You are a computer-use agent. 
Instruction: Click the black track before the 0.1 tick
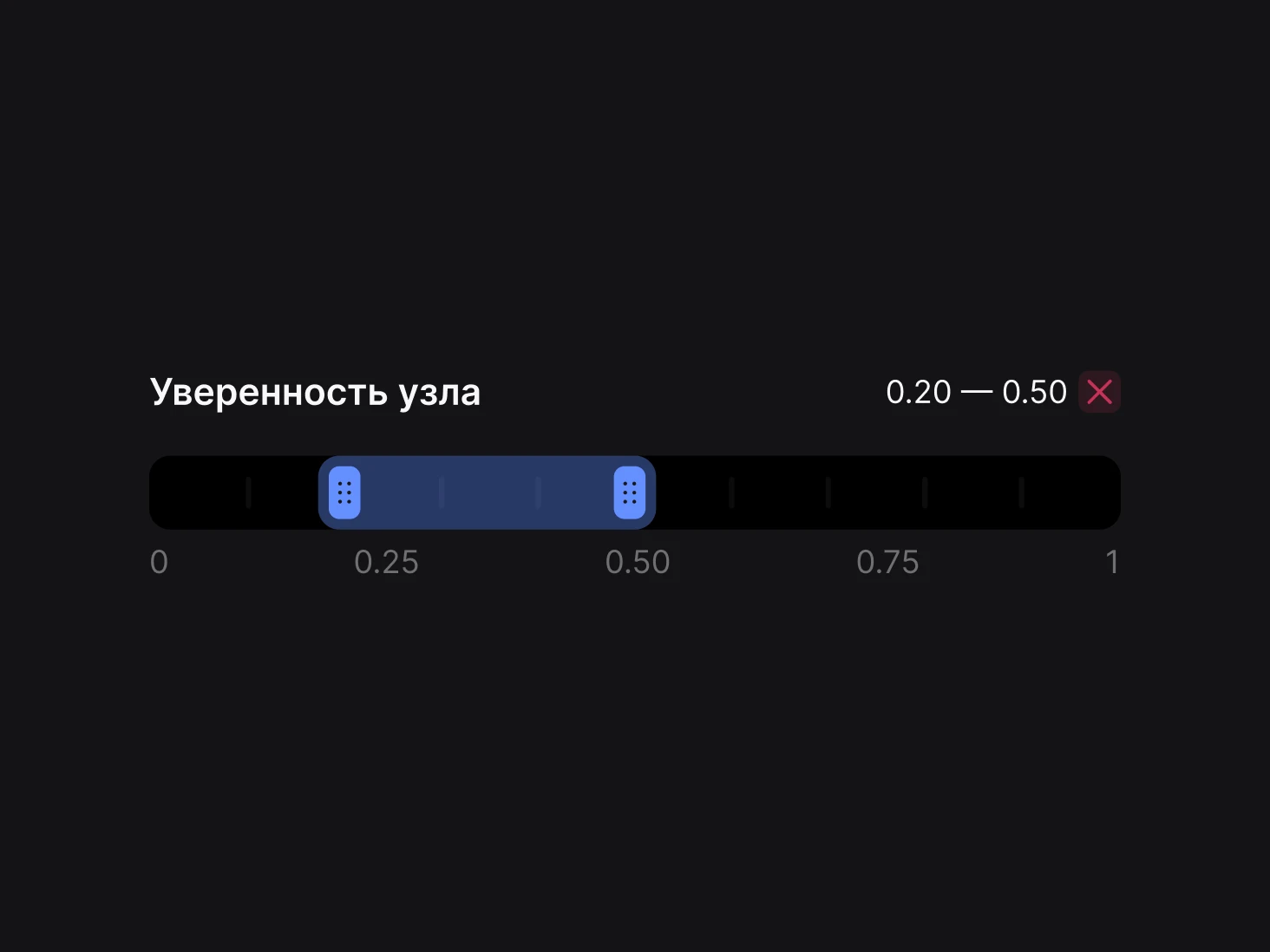(198, 492)
